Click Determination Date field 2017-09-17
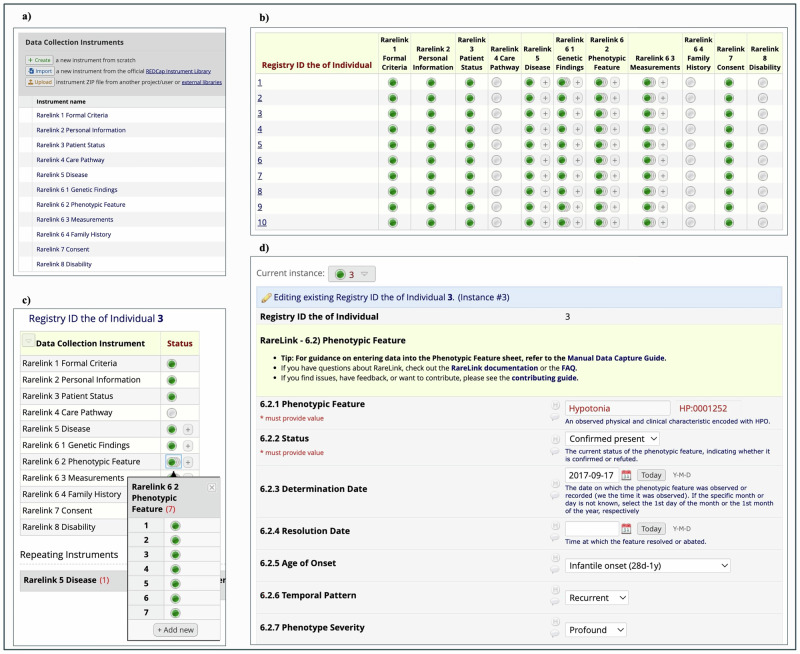Screen dimensions: 800x654 tap(592, 475)
